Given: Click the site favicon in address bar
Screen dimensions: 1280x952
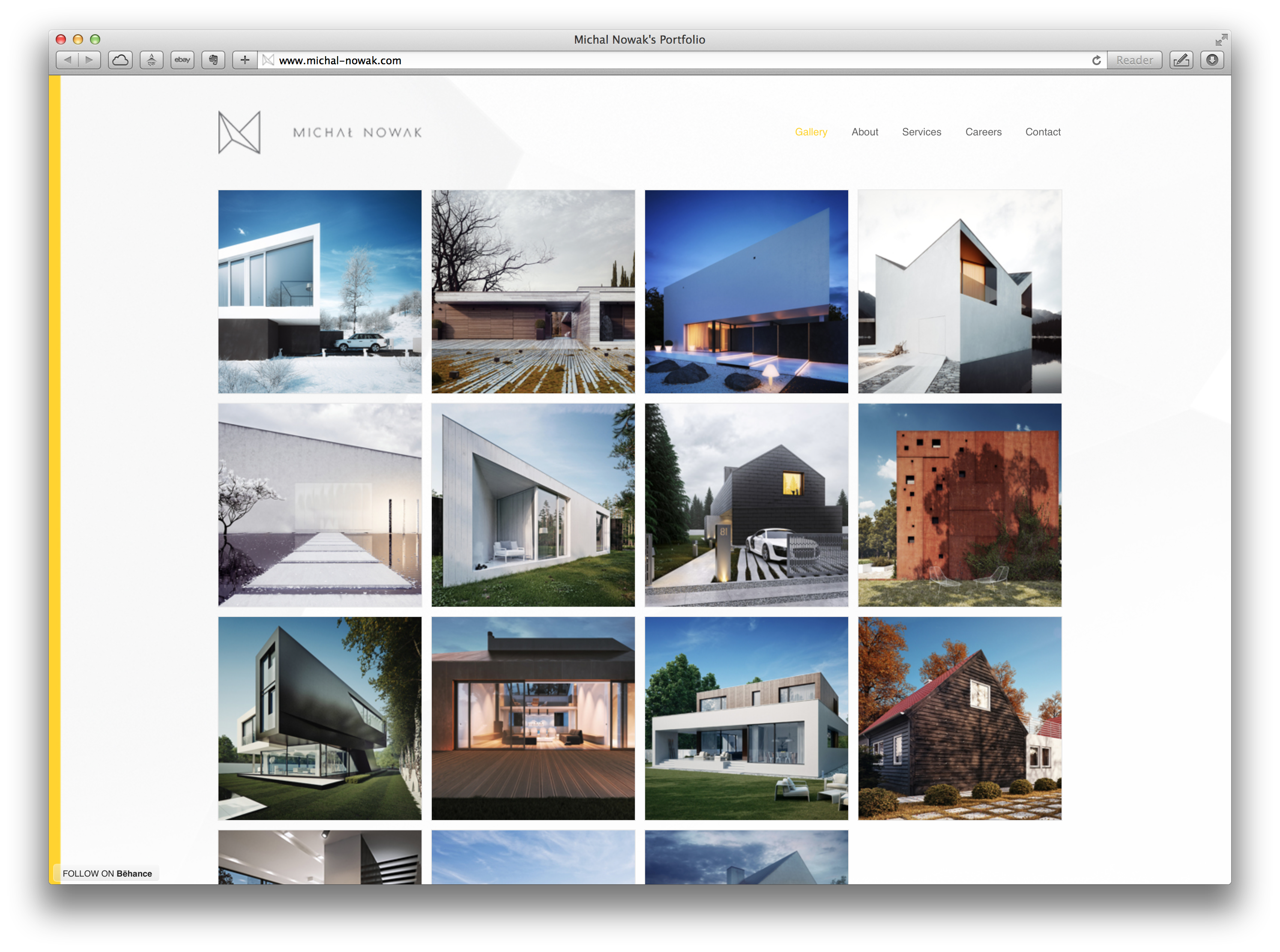Looking at the screenshot, I should point(268,60).
